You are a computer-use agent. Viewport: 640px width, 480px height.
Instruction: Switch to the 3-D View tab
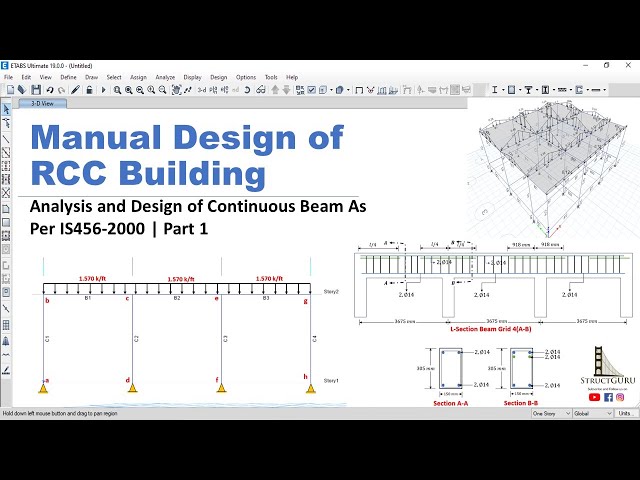coord(42,104)
